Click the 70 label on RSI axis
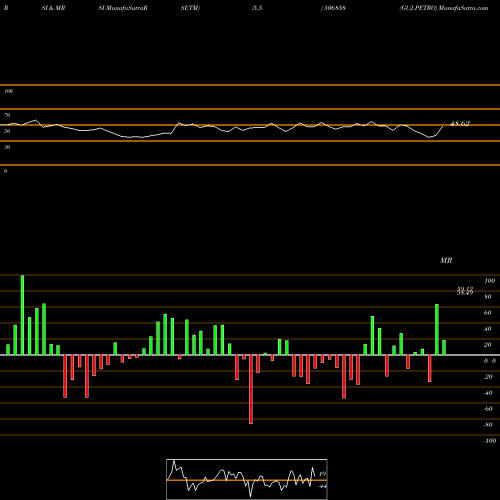The width and height of the screenshot is (500, 500). pos(7,115)
